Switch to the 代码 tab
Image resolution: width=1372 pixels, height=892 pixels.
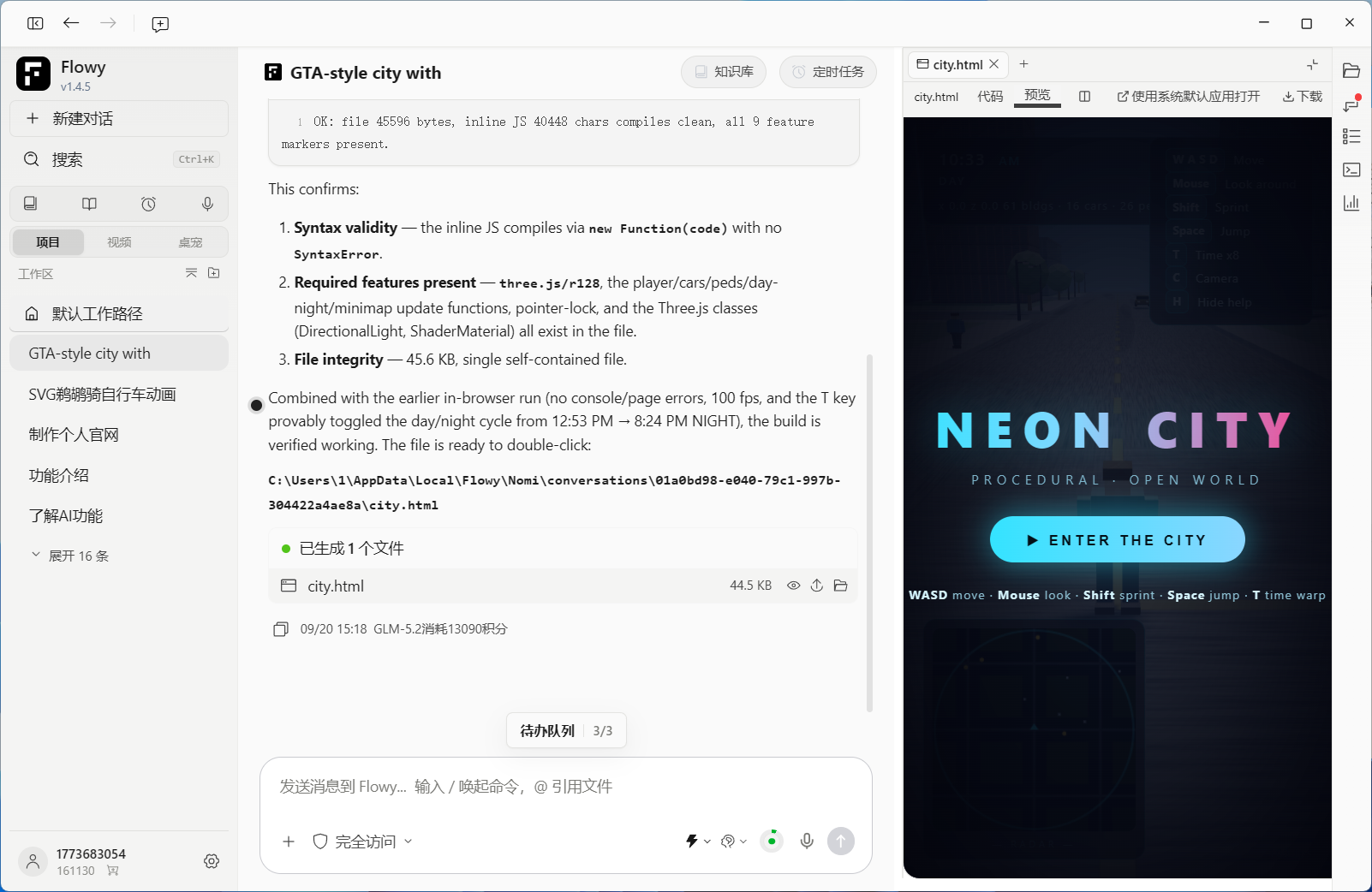(990, 97)
